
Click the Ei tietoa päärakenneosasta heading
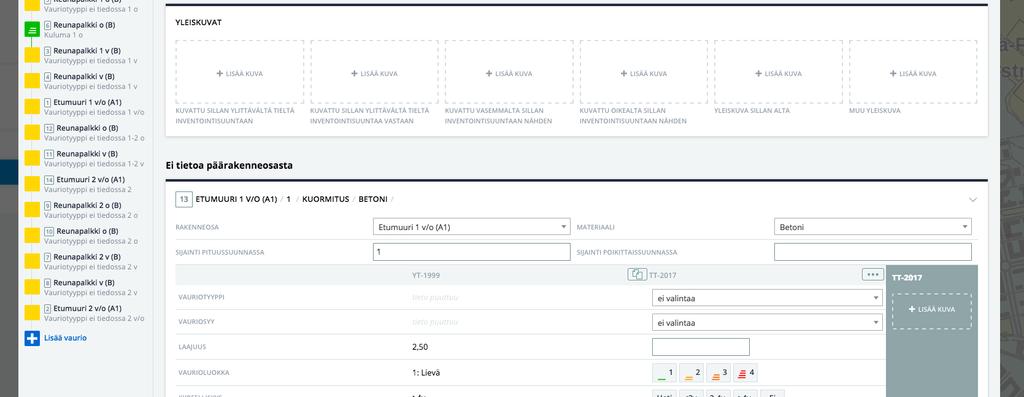point(229,166)
